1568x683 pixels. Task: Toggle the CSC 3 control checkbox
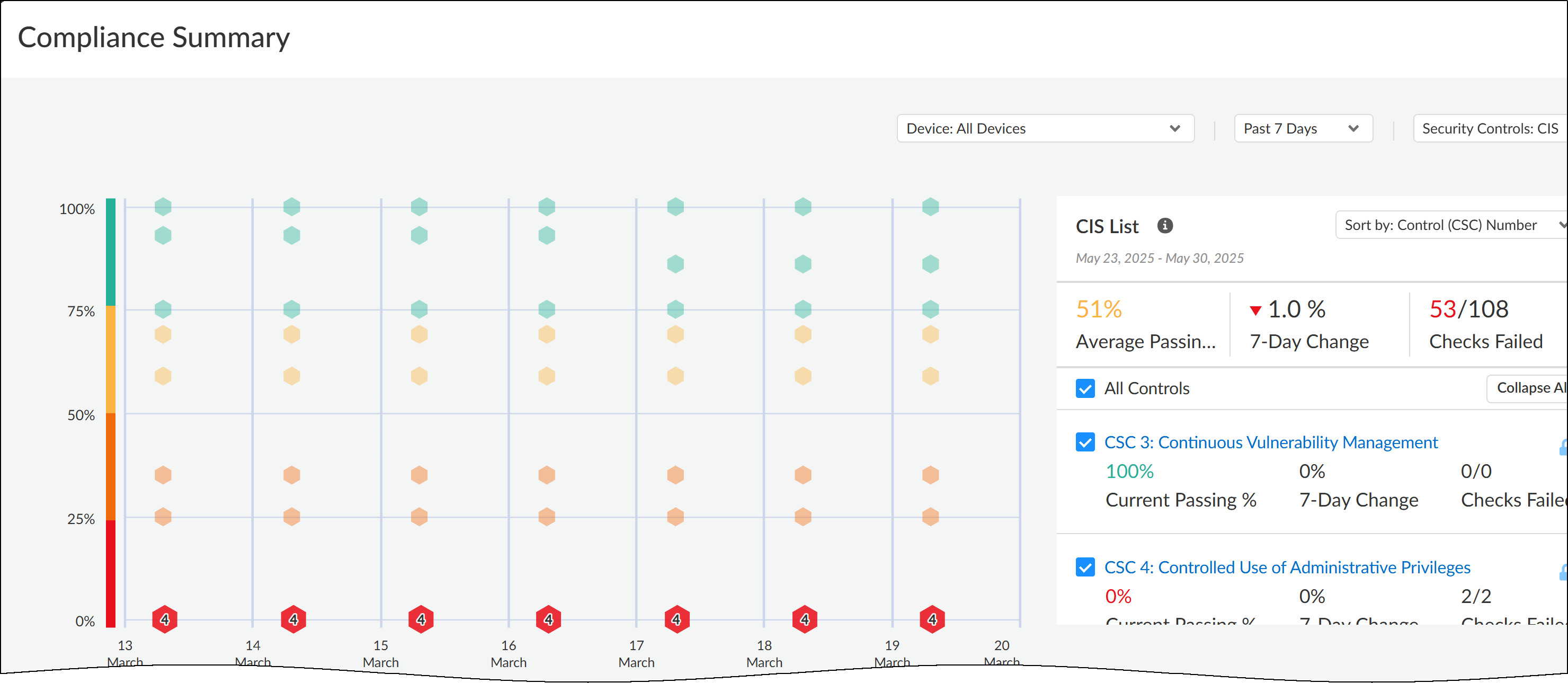(x=1085, y=442)
